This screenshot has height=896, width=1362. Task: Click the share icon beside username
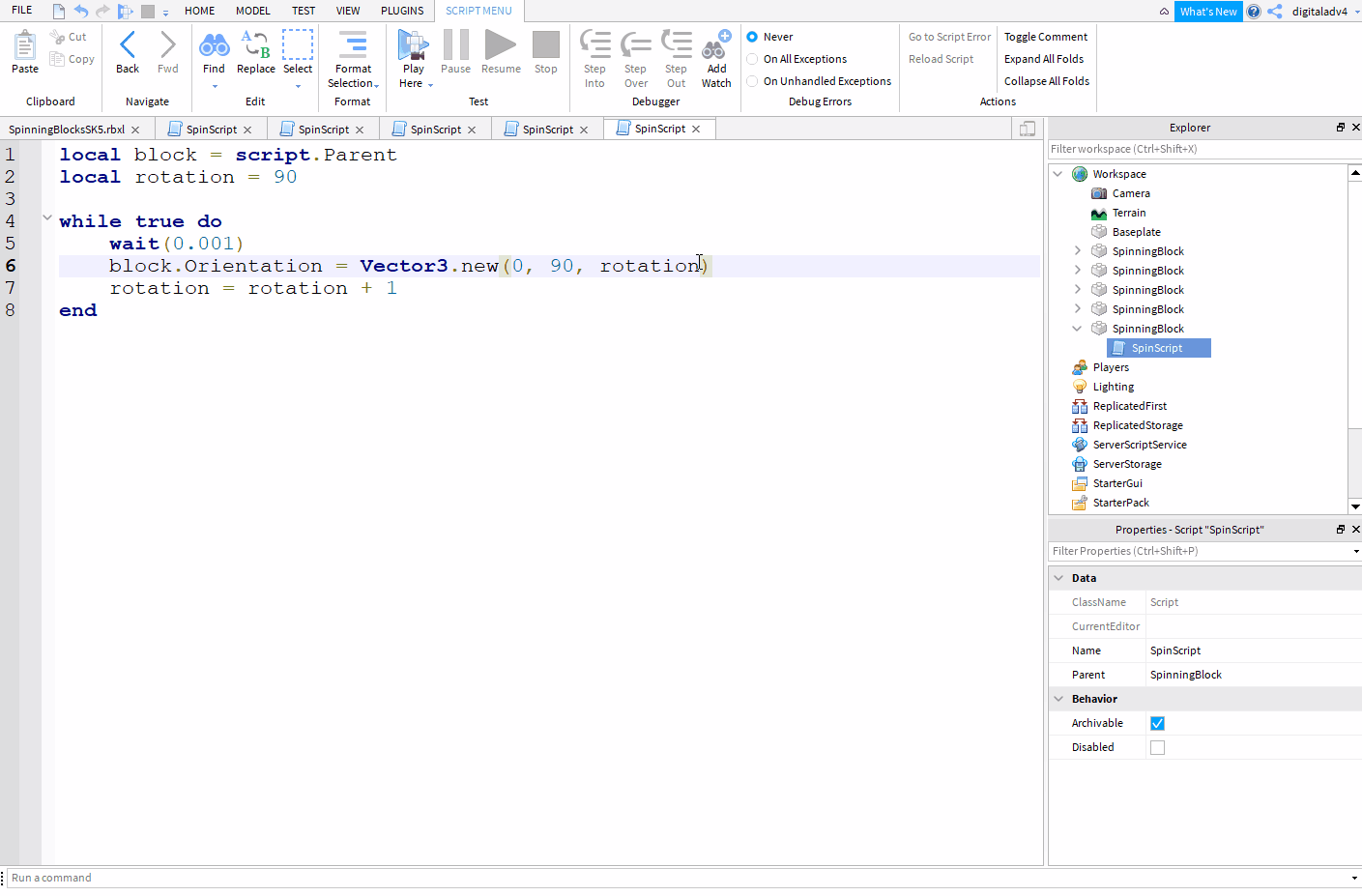pos(1275,12)
